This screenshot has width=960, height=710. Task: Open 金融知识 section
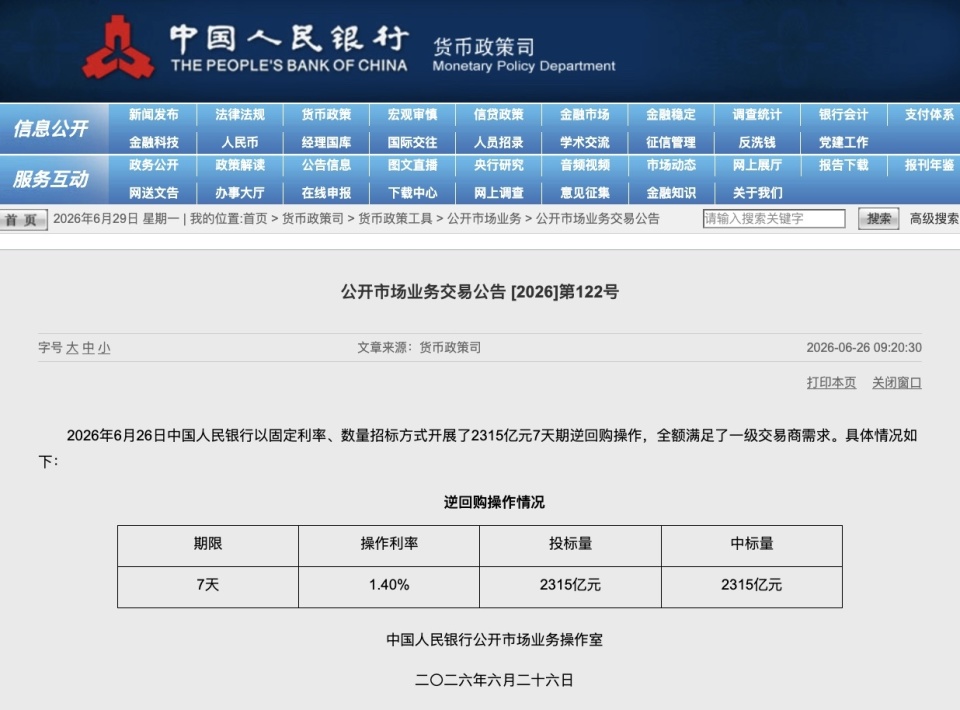pos(671,193)
